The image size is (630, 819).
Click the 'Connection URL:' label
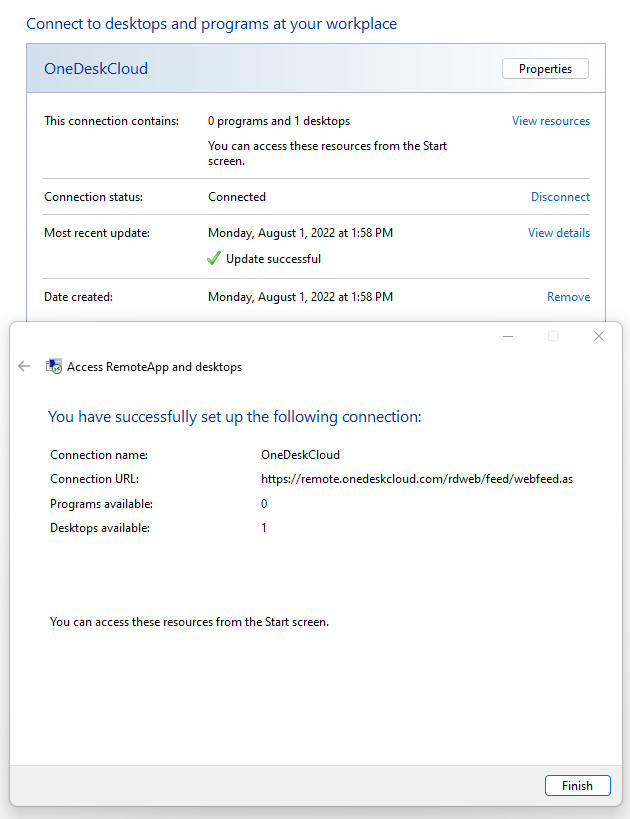95,479
